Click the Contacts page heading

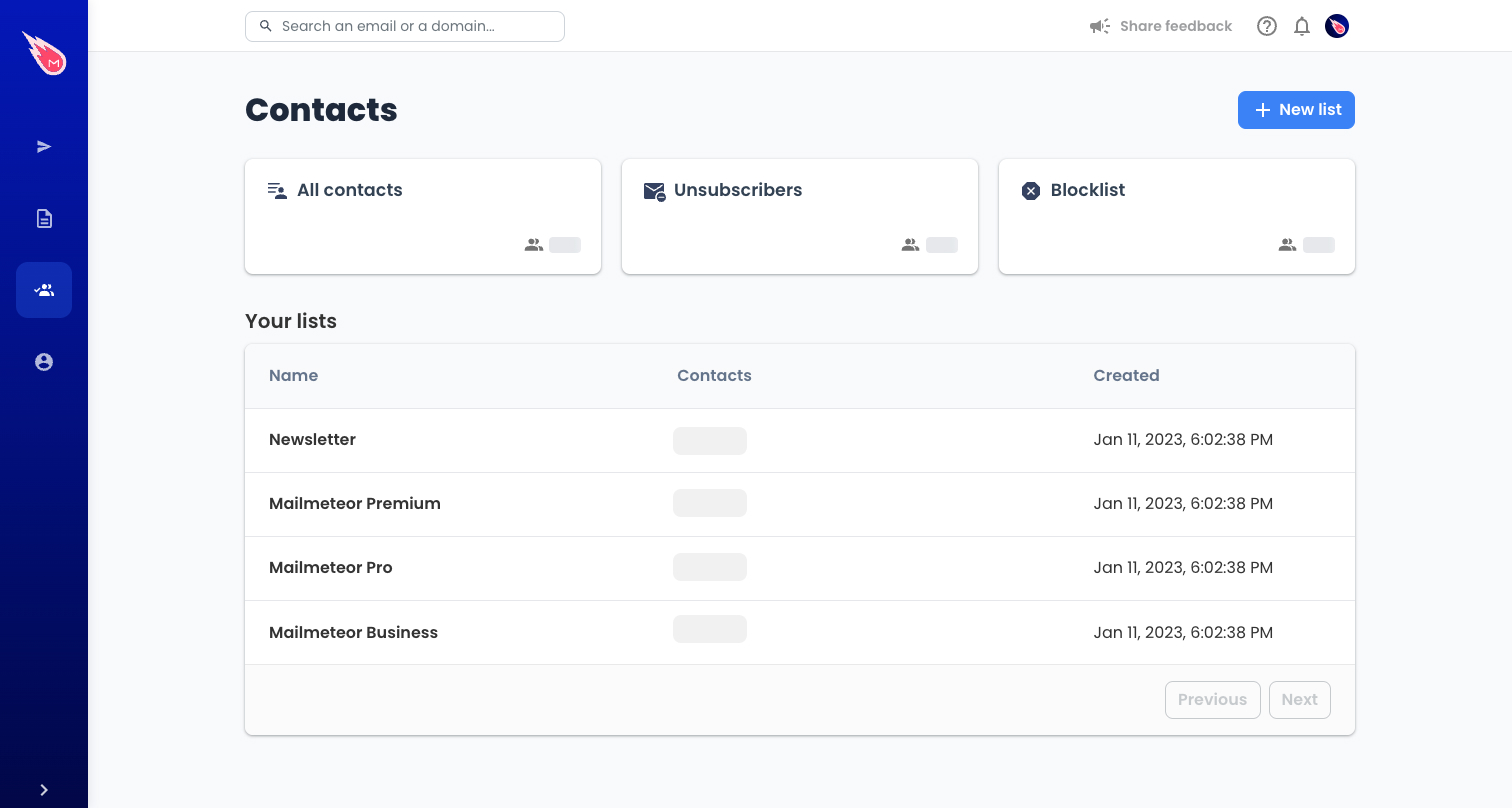pyautogui.click(x=321, y=110)
